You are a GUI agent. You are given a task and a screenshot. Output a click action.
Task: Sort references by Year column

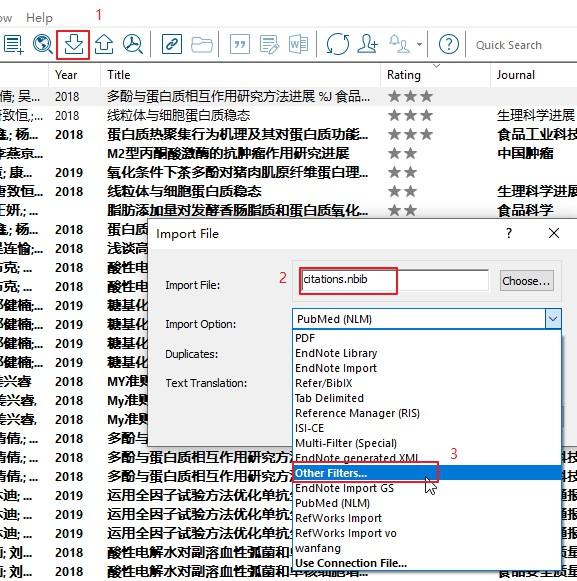tap(74, 75)
